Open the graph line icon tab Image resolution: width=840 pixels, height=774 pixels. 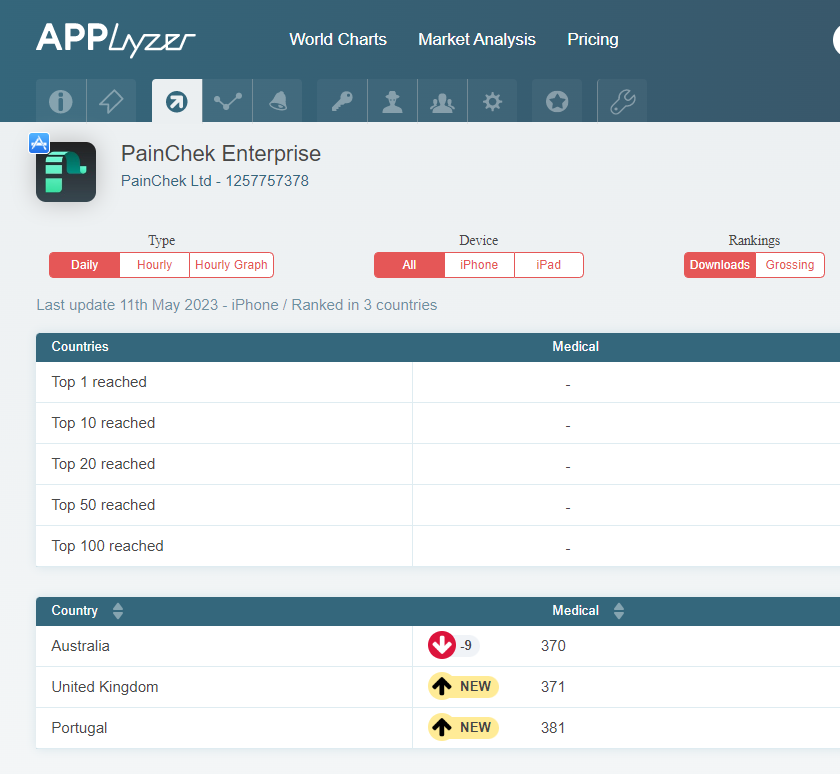coord(227,101)
